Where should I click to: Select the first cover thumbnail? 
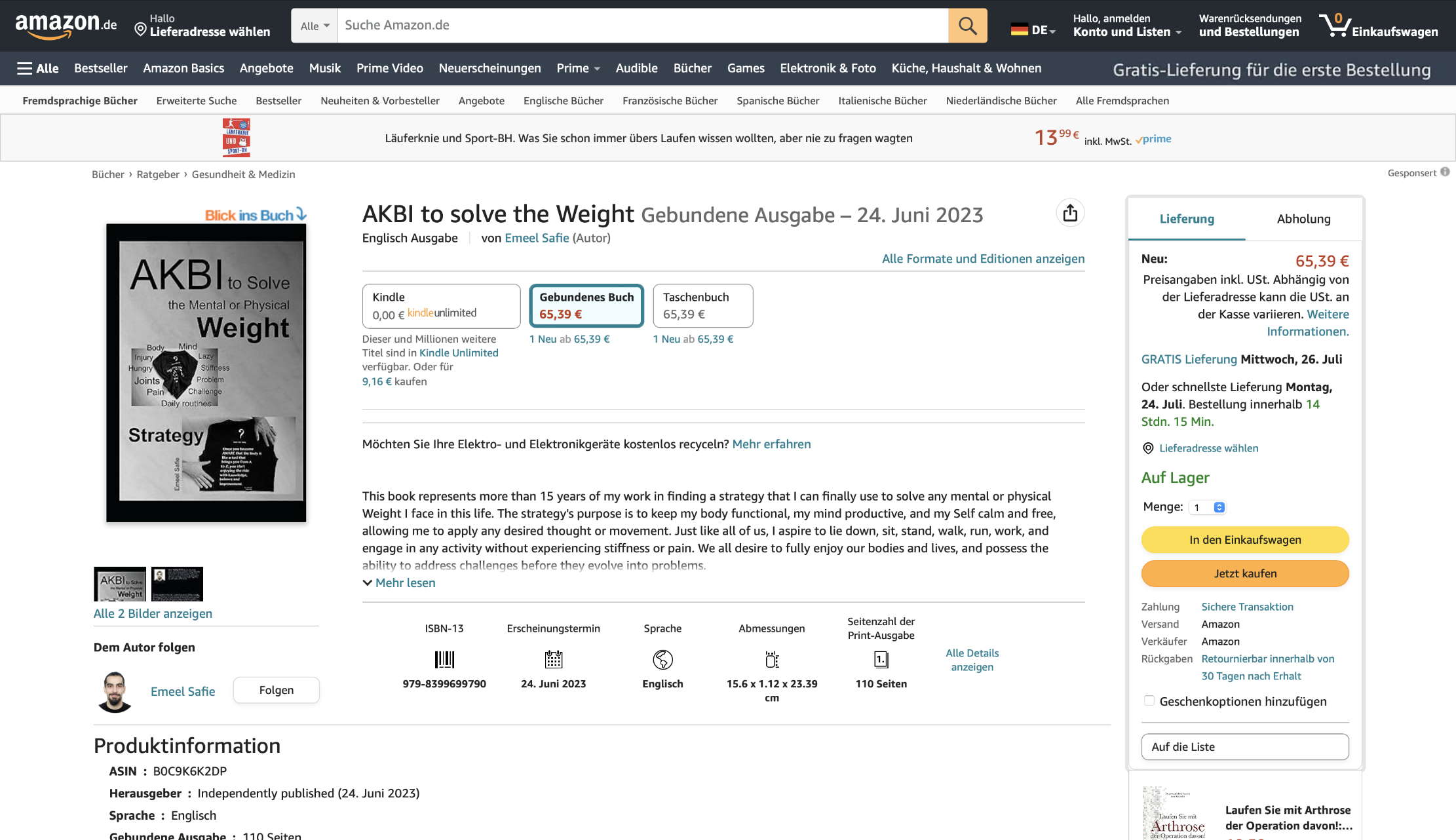[x=120, y=584]
